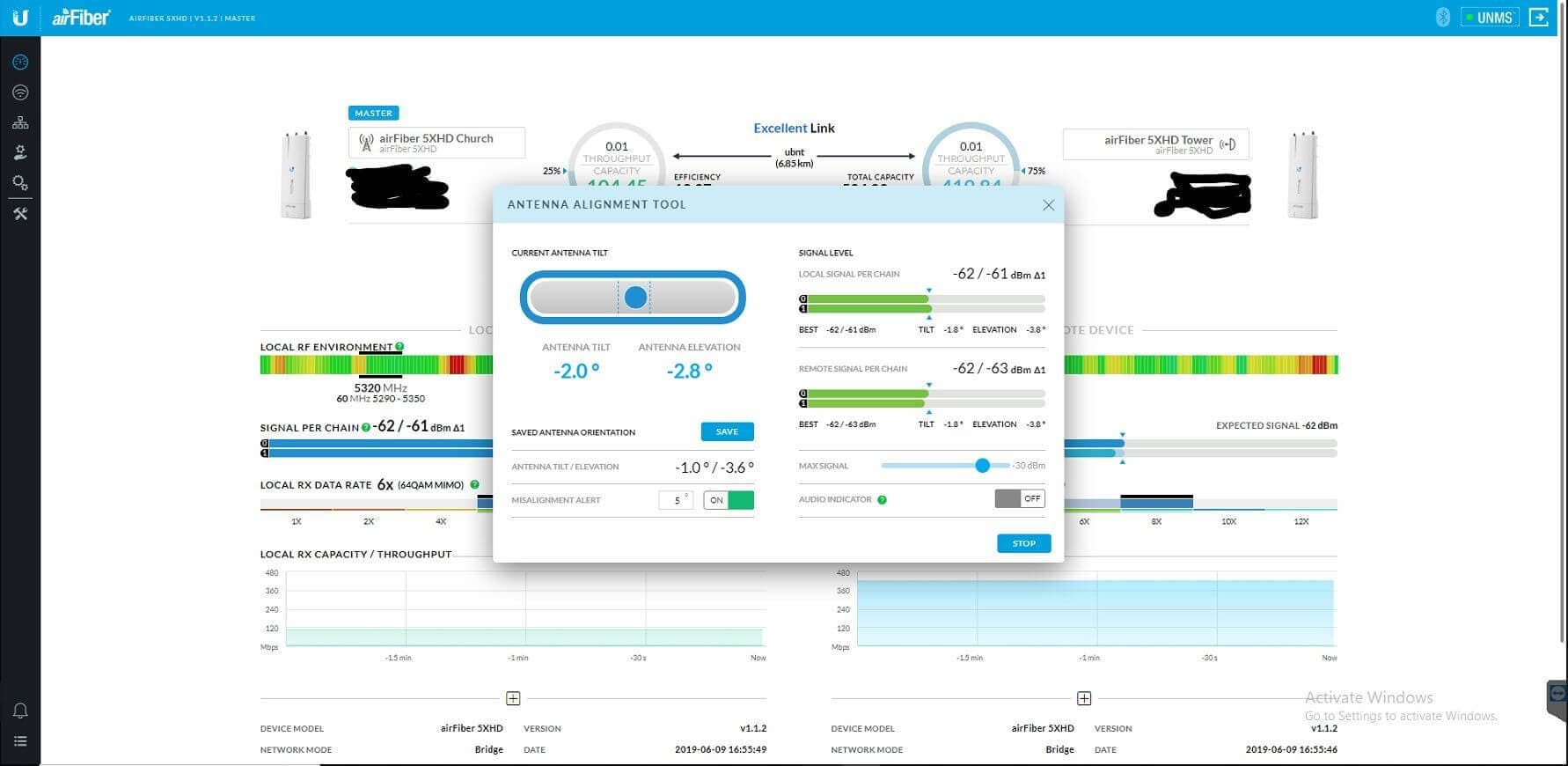
Task: Expand the remote device details plus icon
Action: 1084,698
